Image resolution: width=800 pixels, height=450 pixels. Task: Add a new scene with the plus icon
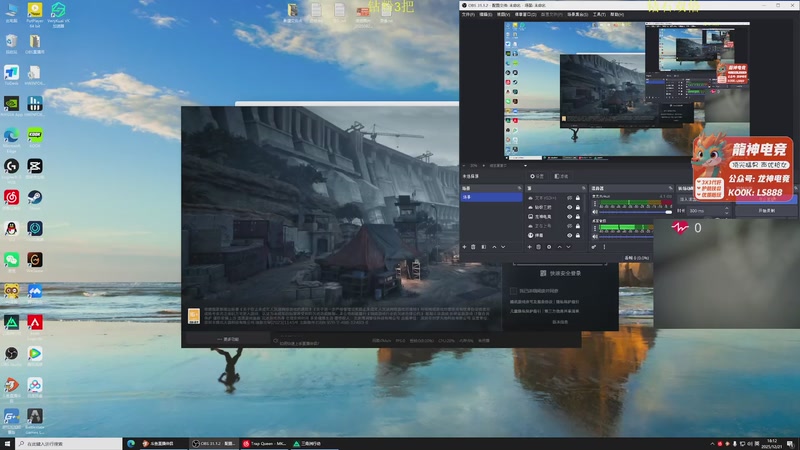click(x=464, y=247)
